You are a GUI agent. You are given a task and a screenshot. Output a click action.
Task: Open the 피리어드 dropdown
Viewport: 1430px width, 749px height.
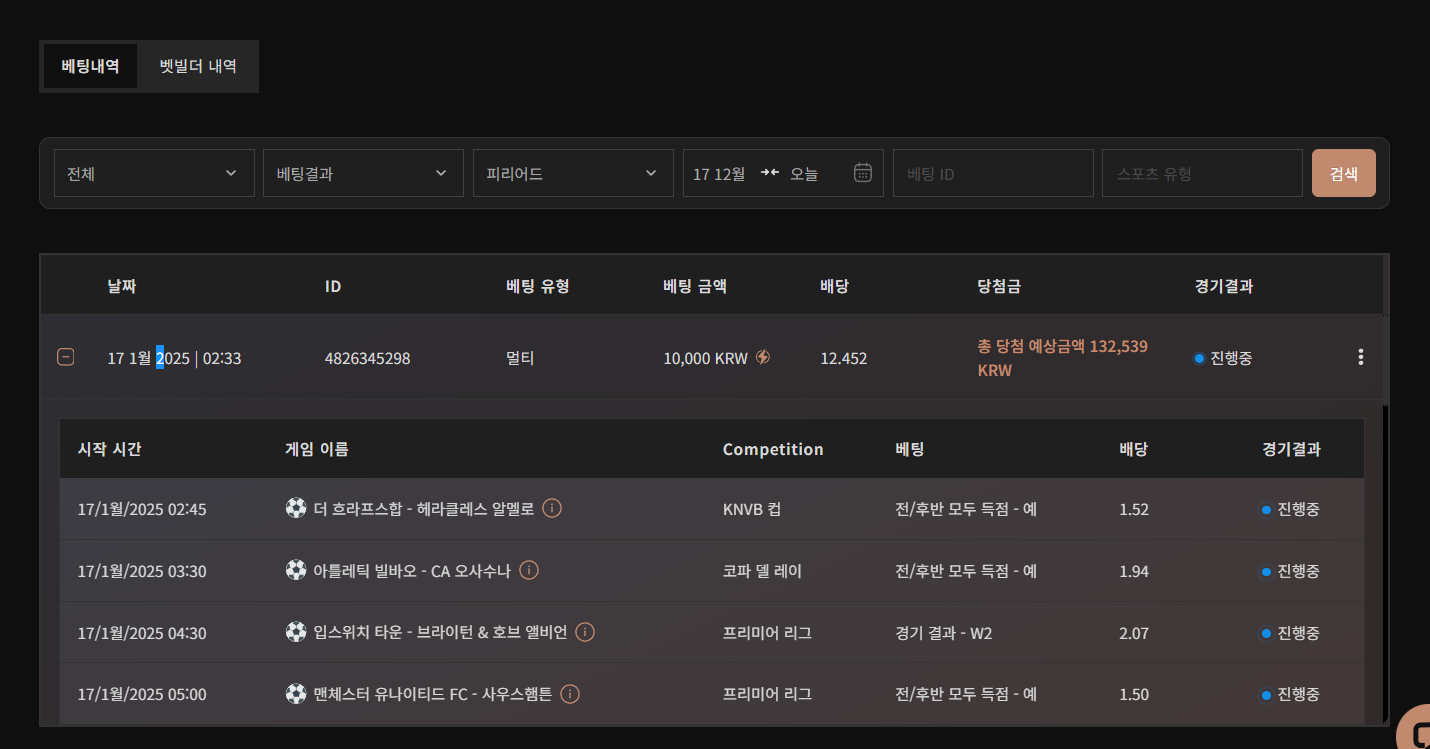tap(573, 173)
